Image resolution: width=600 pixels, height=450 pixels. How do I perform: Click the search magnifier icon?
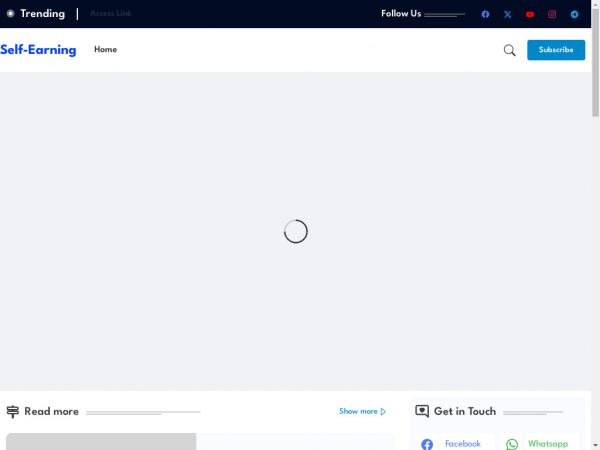(x=509, y=50)
